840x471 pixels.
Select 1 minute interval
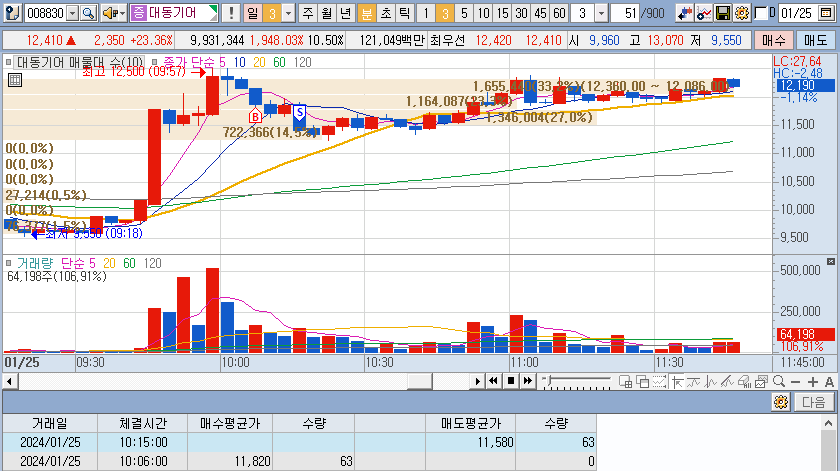click(426, 13)
